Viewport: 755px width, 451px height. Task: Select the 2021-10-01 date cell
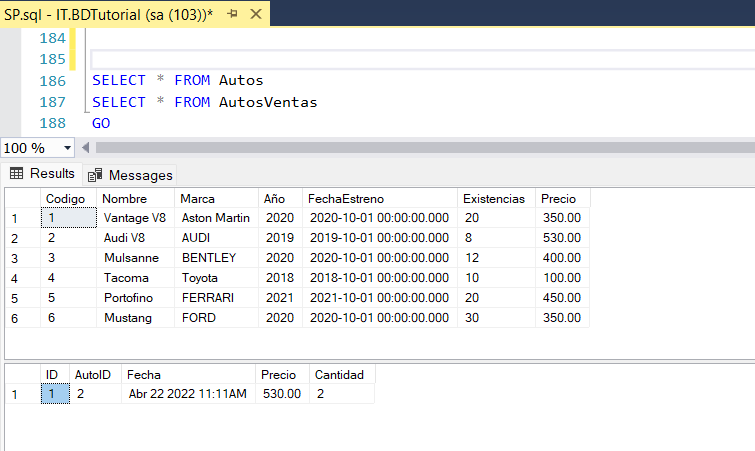point(380,298)
